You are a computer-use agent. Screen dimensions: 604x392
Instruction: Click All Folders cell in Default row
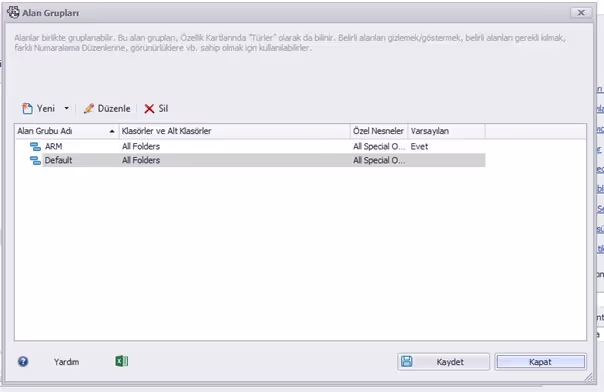tap(141, 160)
